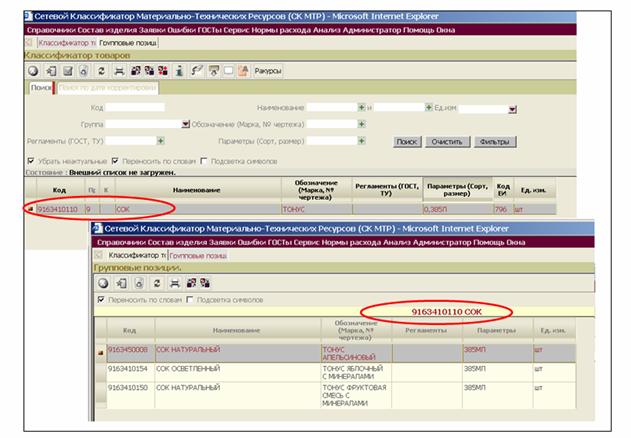Open the Ед.изм dropdown arrow
The height and width of the screenshot is (438, 631).
pyautogui.click(x=512, y=109)
